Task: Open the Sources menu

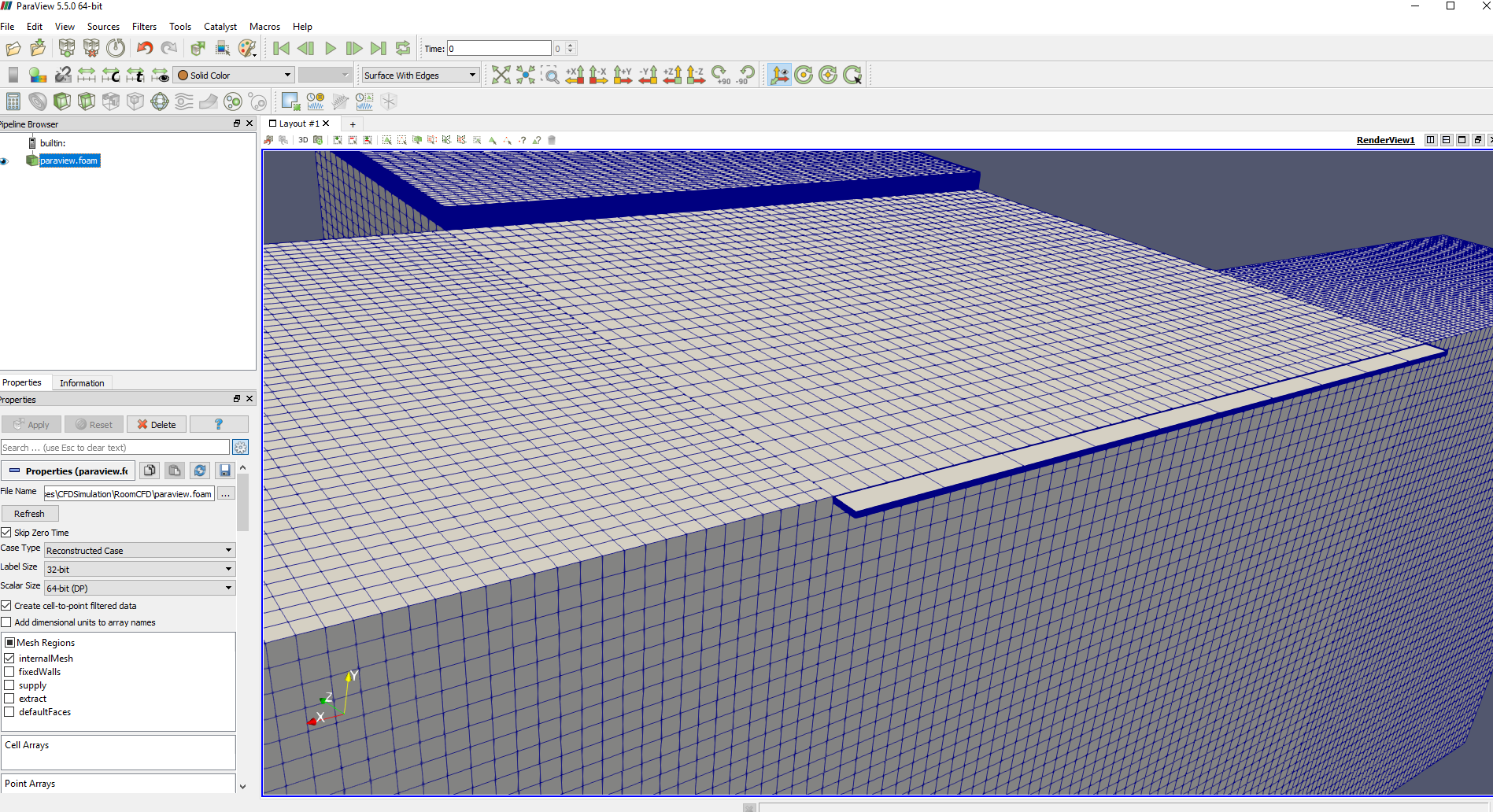Action: click(x=103, y=27)
